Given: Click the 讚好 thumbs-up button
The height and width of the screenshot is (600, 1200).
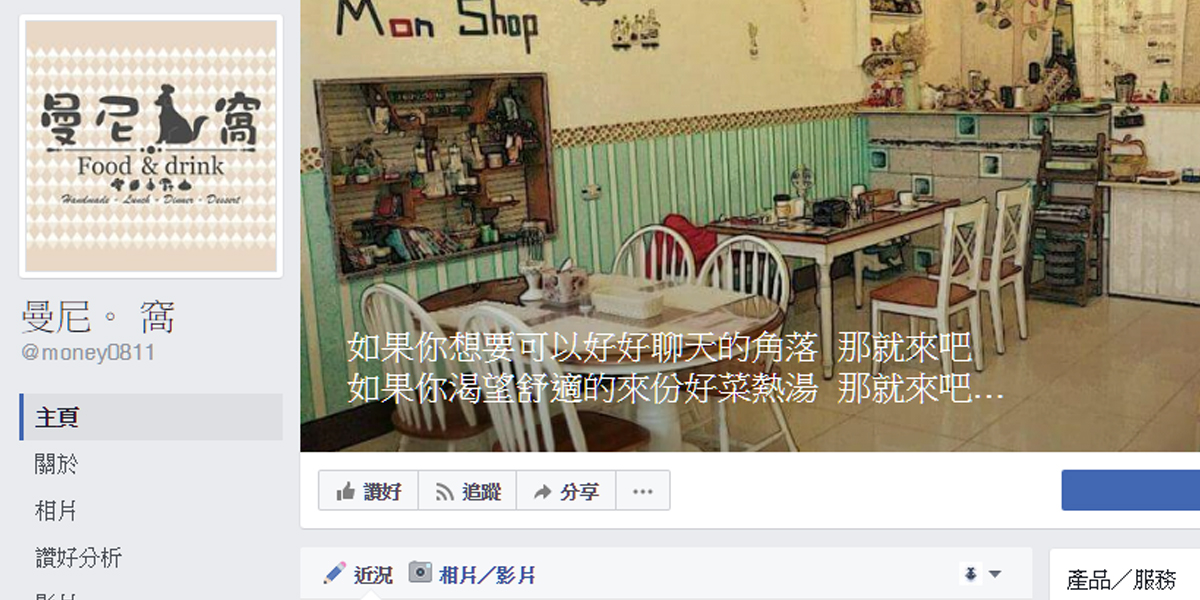Looking at the screenshot, I should [368, 491].
